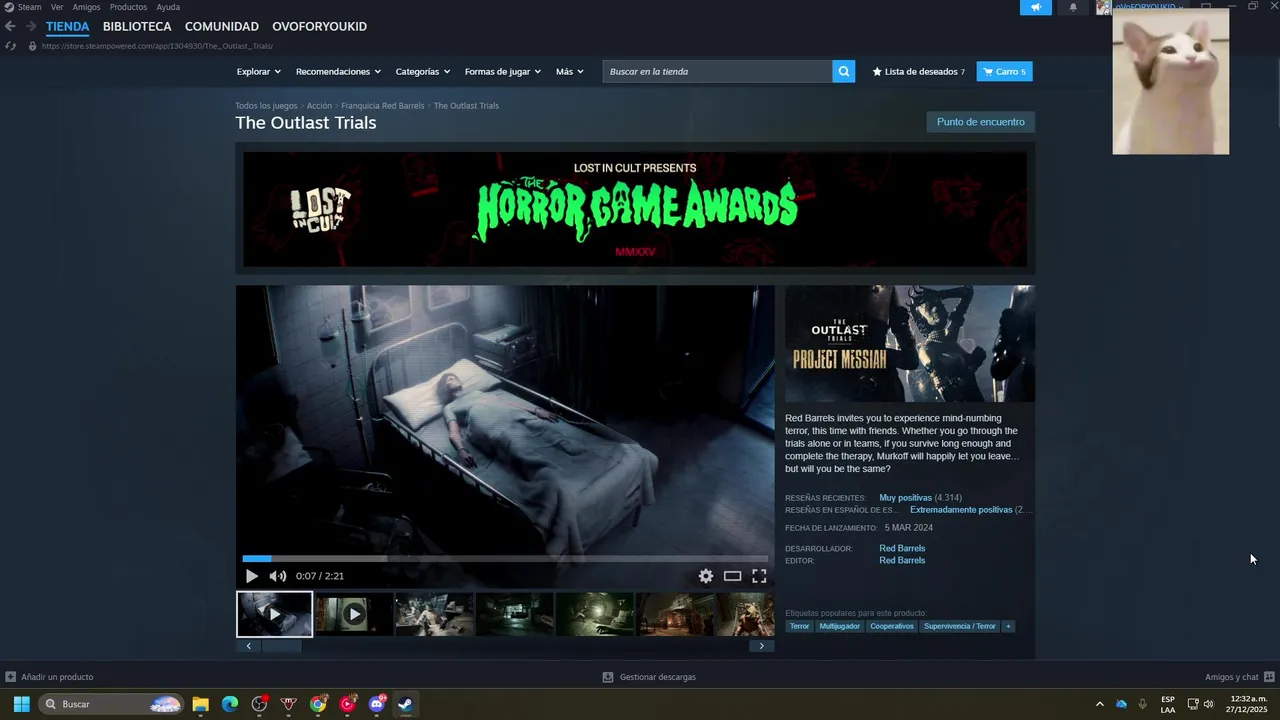1280x720 pixels.
Task: Open the megaphone announcements button
Action: point(1036,7)
